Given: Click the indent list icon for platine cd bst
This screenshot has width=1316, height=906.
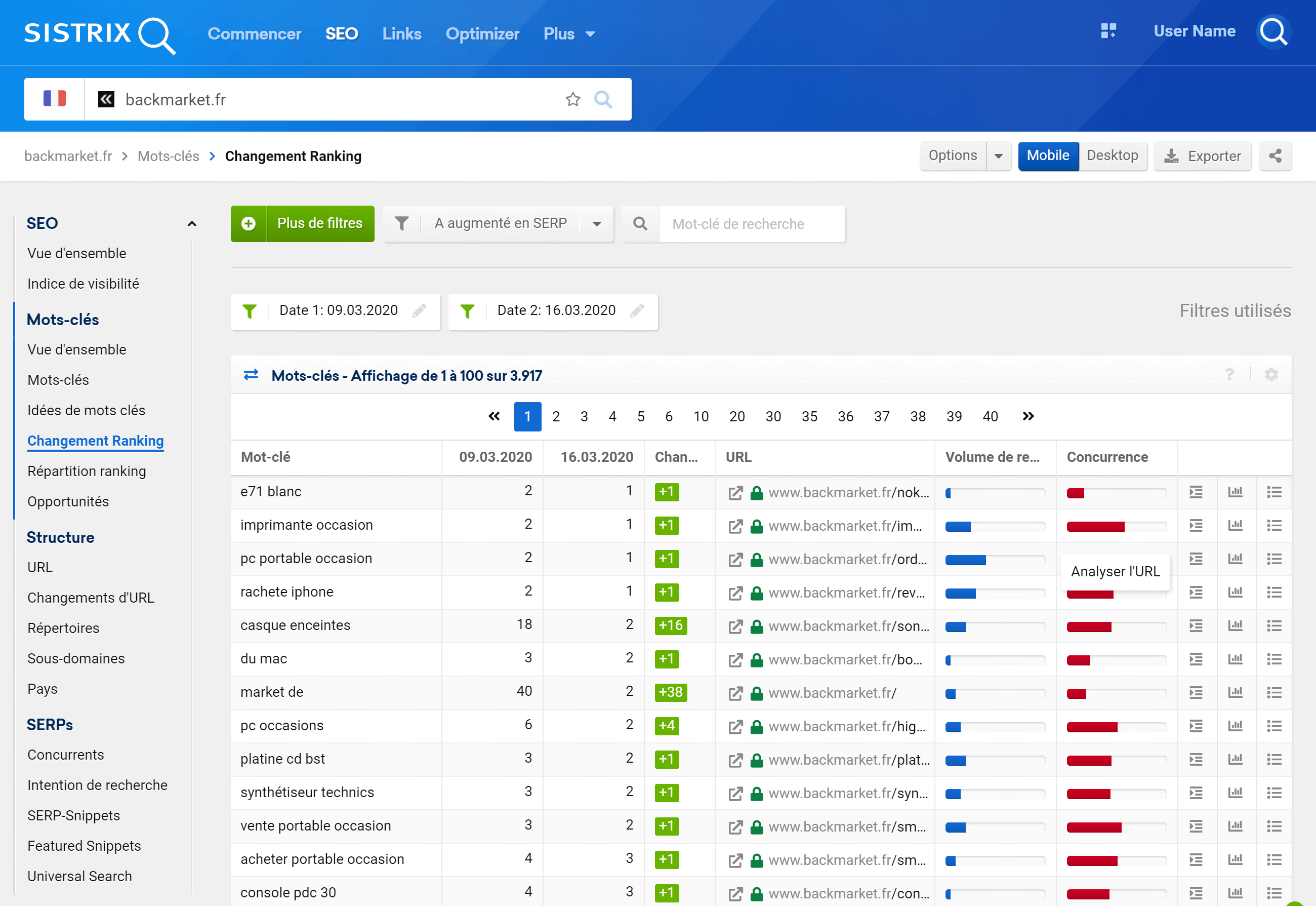Looking at the screenshot, I should (x=1196, y=760).
